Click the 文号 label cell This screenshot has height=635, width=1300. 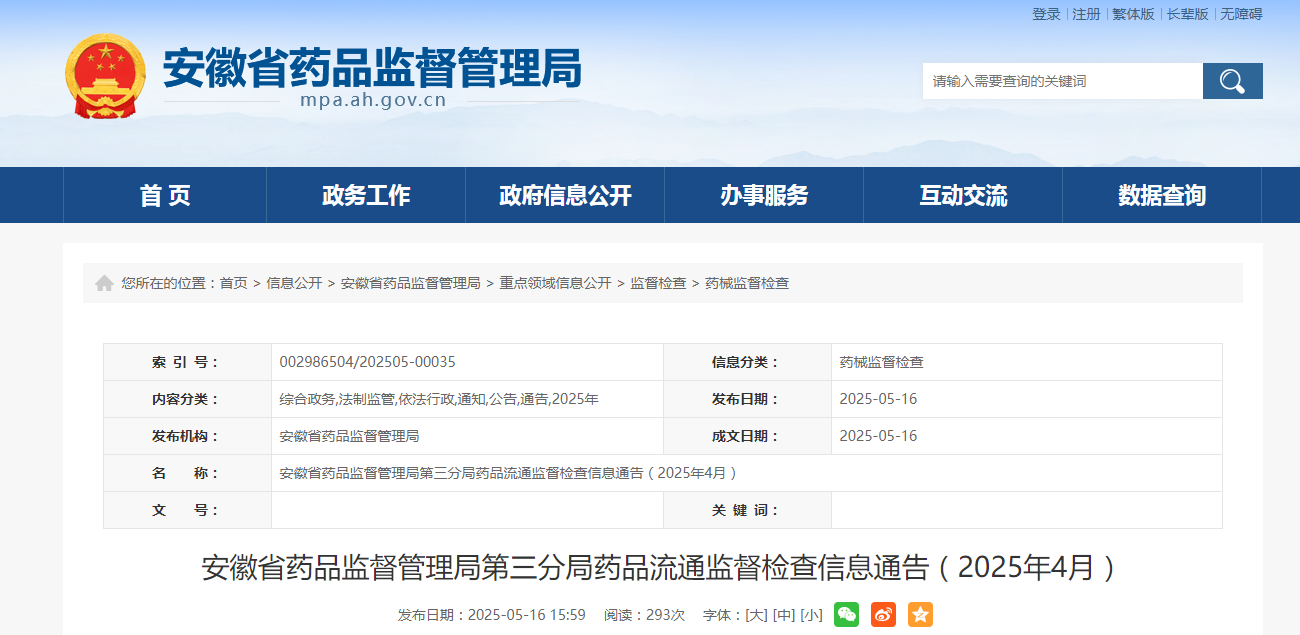188,510
